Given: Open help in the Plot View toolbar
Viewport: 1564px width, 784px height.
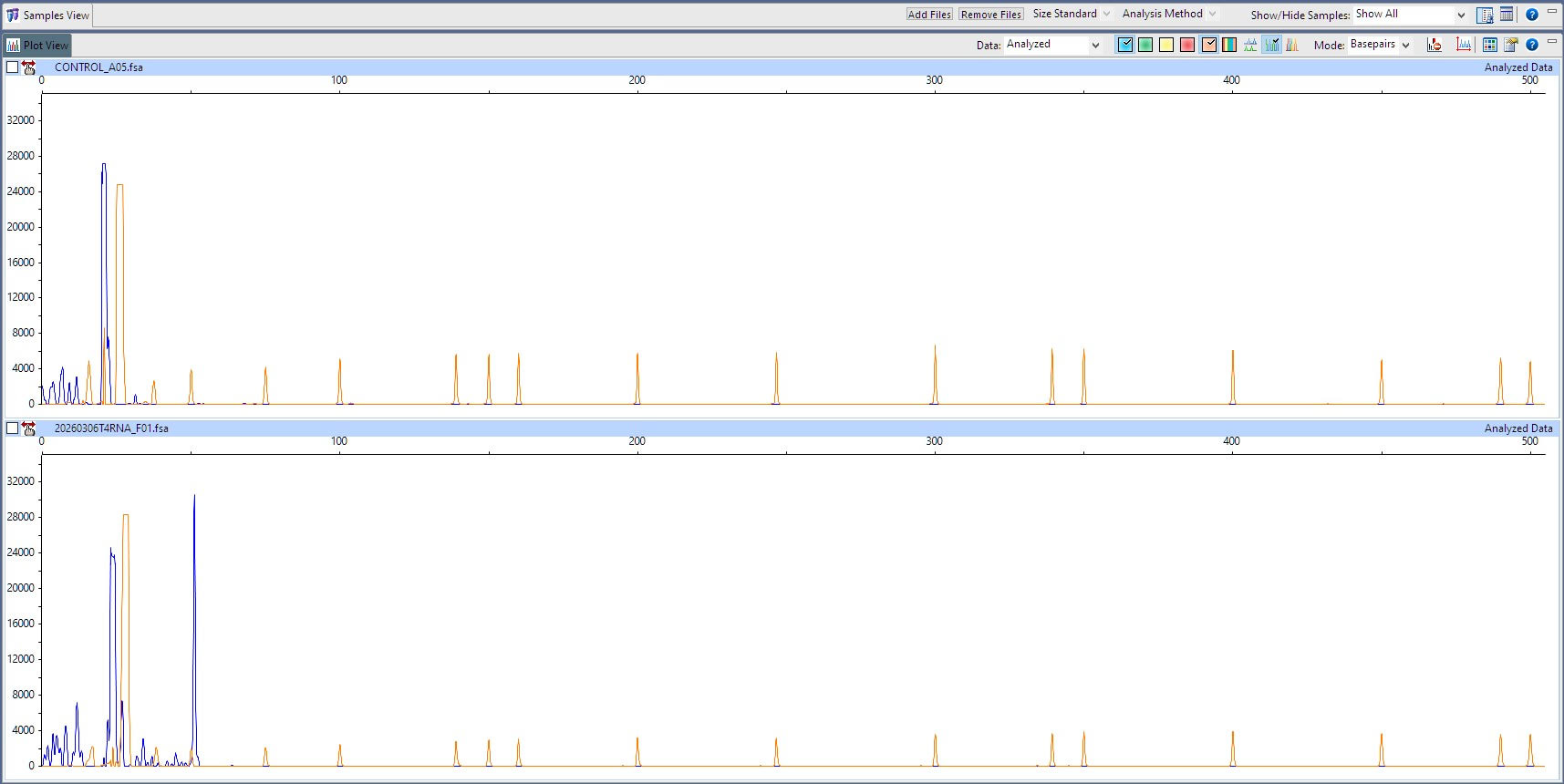Looking at the screenshot, I should click(1532, 45).
